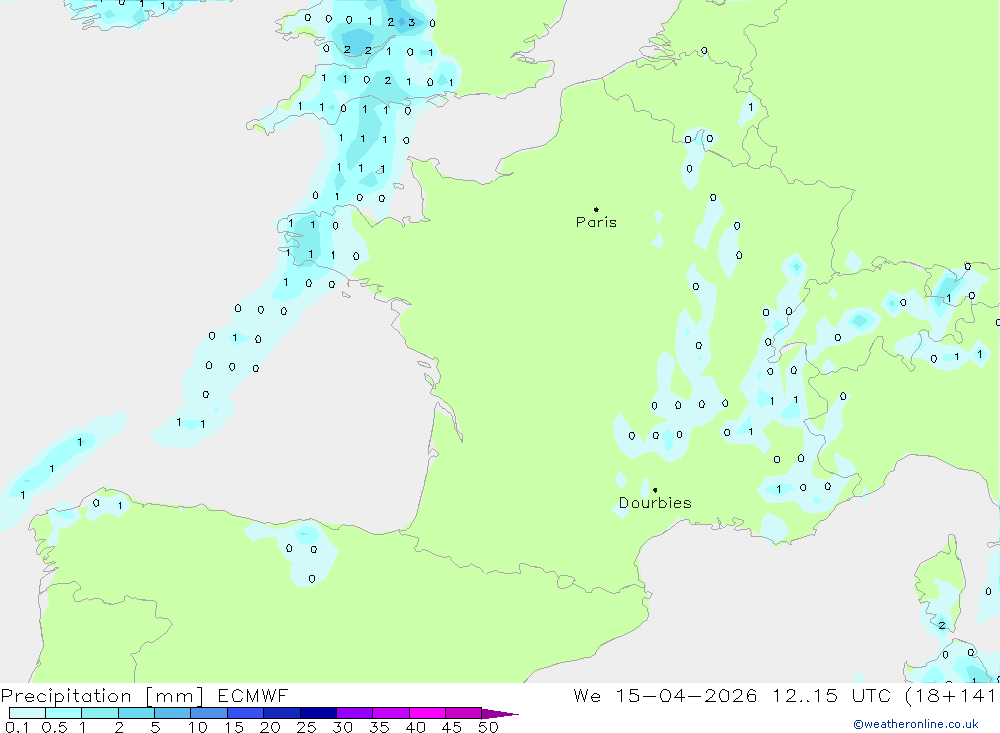Pick the 25–30 mm navy legend swatch
Viewport: 1000px width, 733px height.
coord(318,713)
